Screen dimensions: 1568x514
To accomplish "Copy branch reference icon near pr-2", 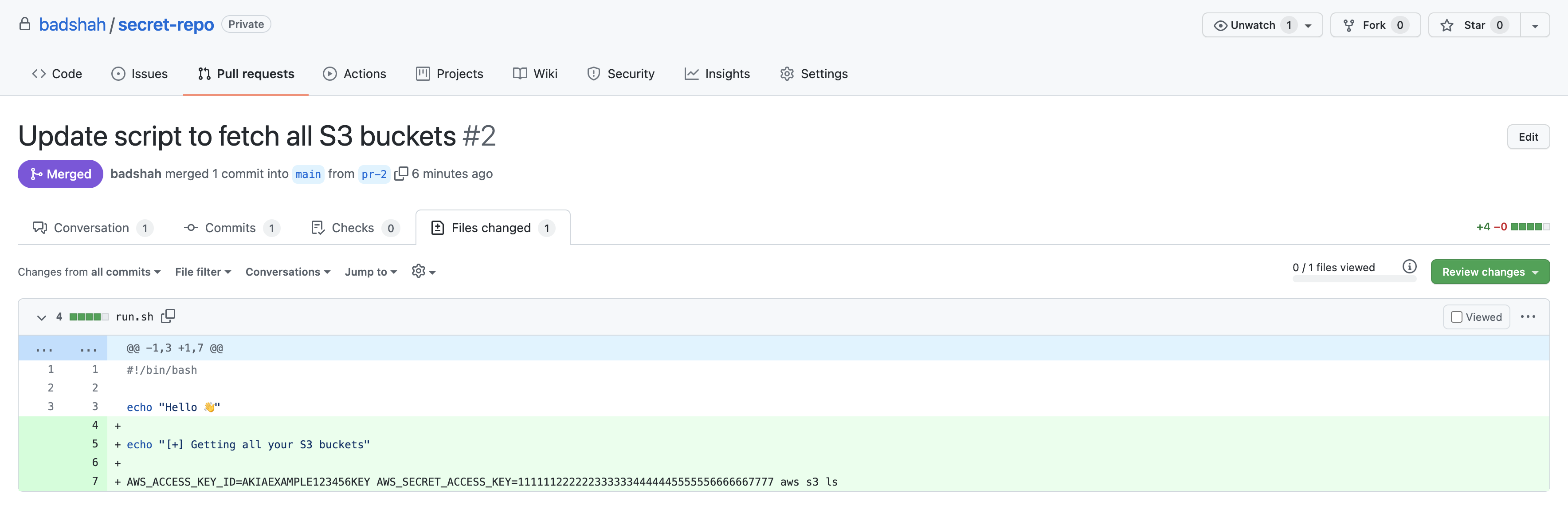I will [x=402, y=174].
